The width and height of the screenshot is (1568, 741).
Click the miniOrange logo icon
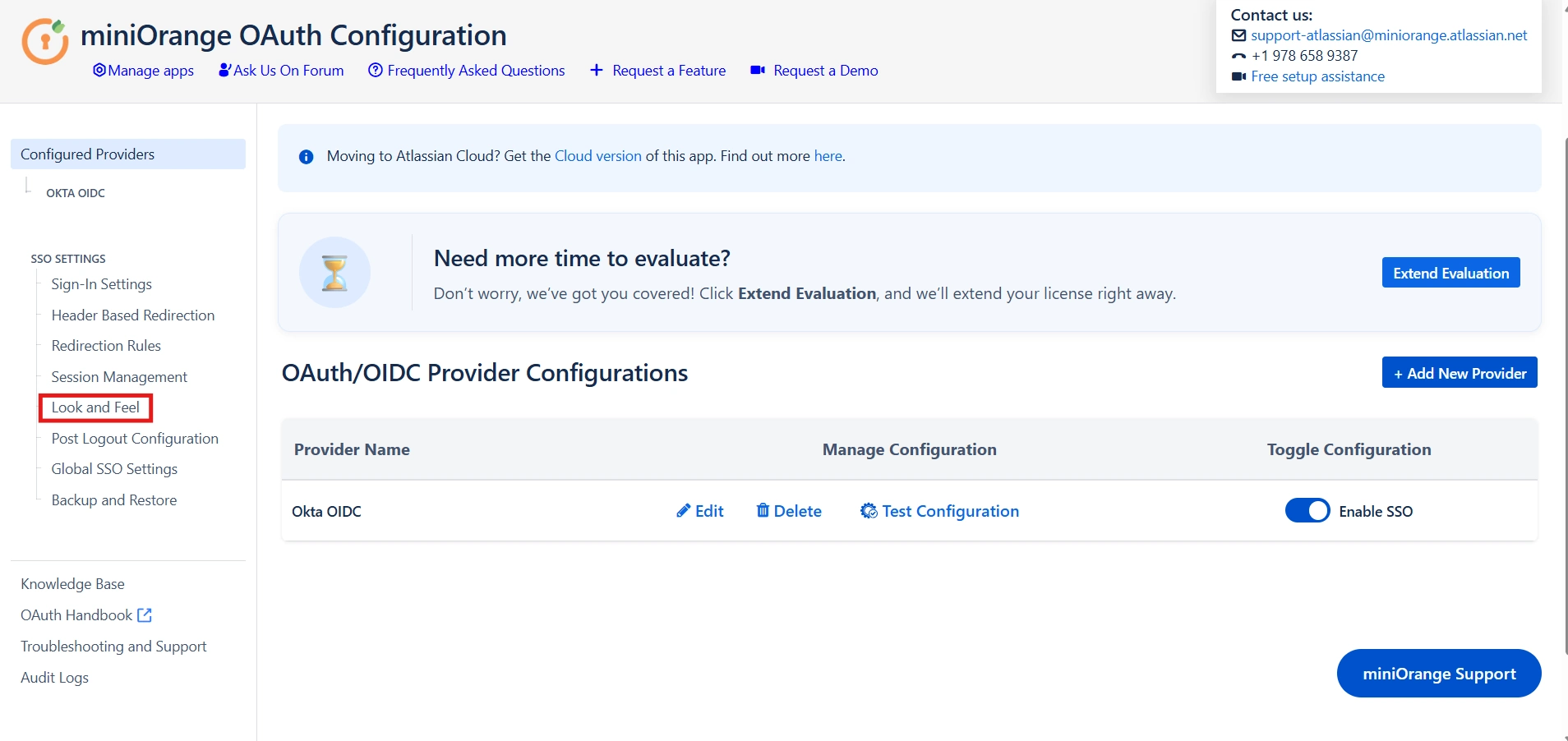[45, 41]
